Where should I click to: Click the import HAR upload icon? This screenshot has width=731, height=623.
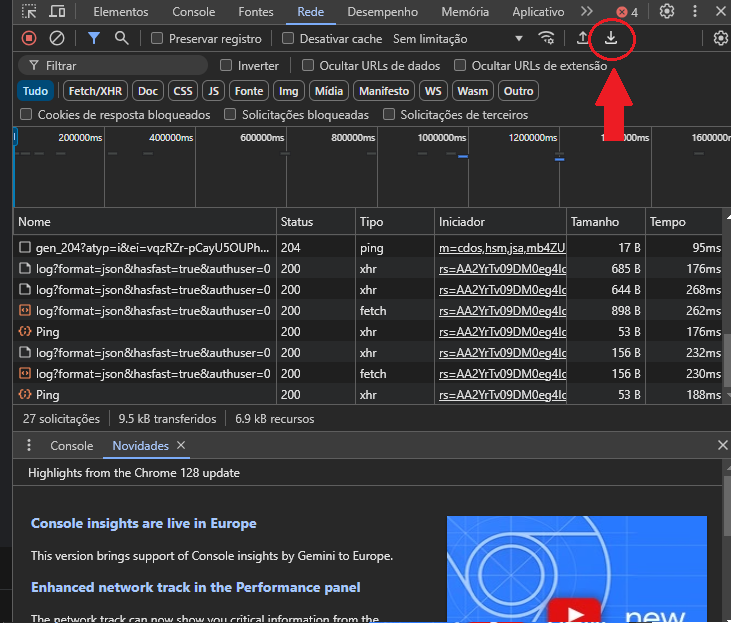(x=583, y=38)
